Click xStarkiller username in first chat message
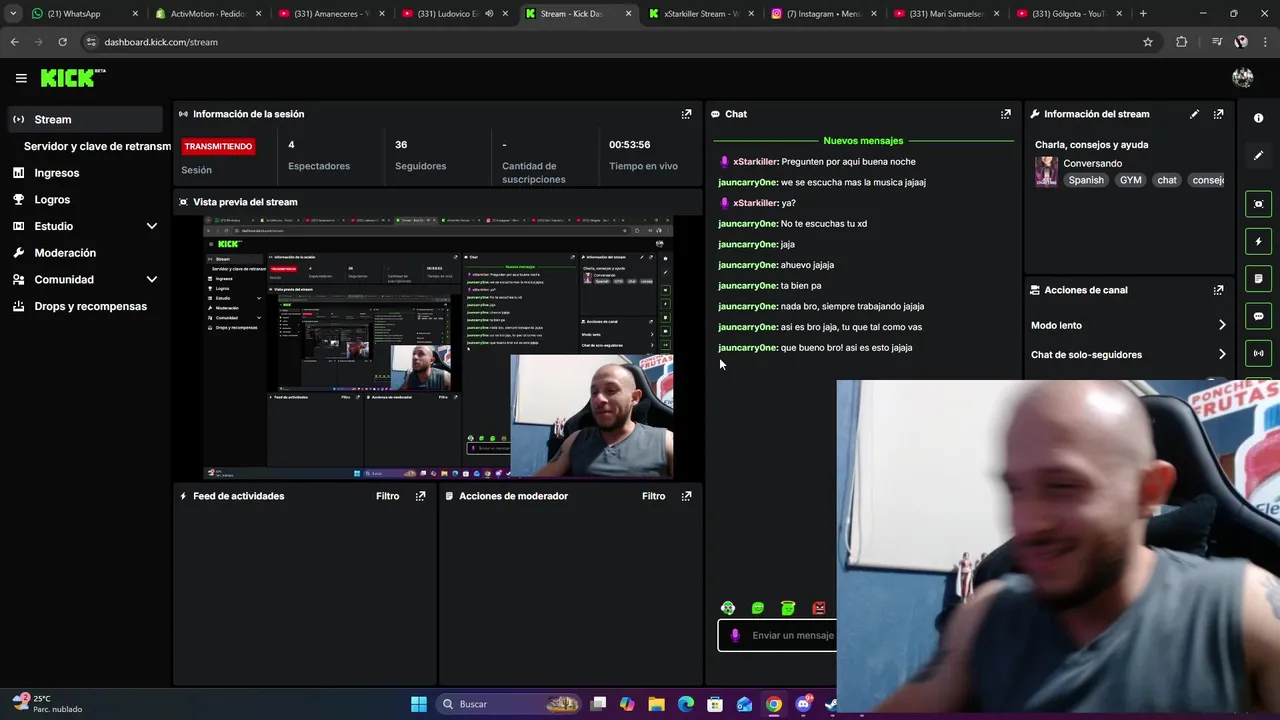This screenshot has width=1280, height=720. tap(755, 161)
